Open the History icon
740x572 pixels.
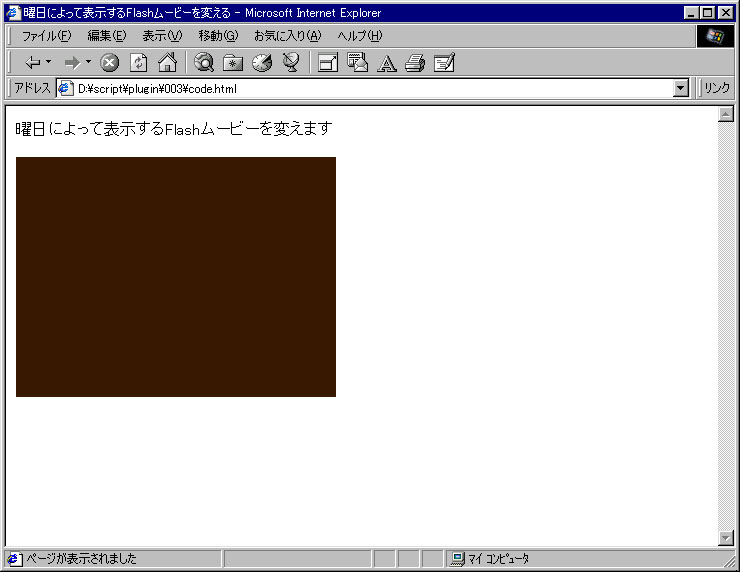pos(262,62)
